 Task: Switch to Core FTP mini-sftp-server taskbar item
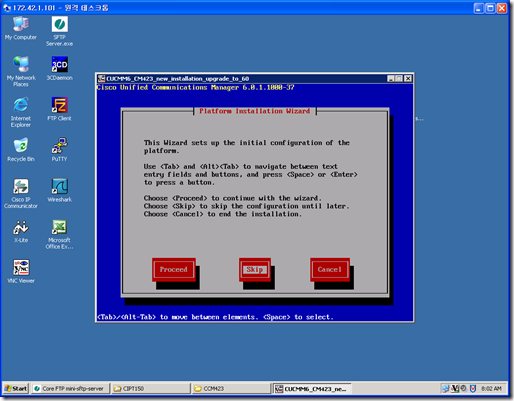(70, 388)
